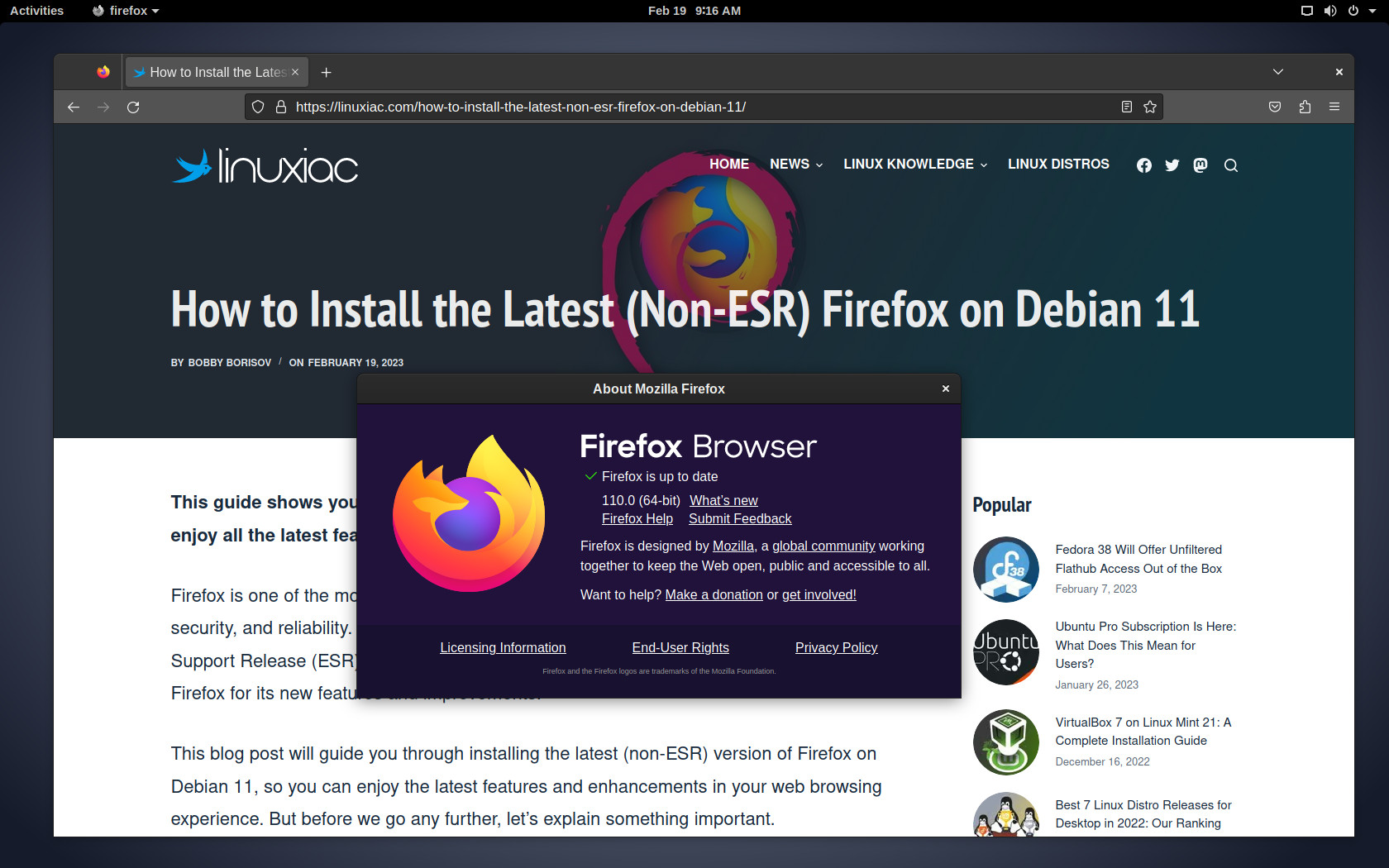The image size is (1389, 868).
Task: Click the Firefox logo in About dialog
Action: click(x=469, y=513)
